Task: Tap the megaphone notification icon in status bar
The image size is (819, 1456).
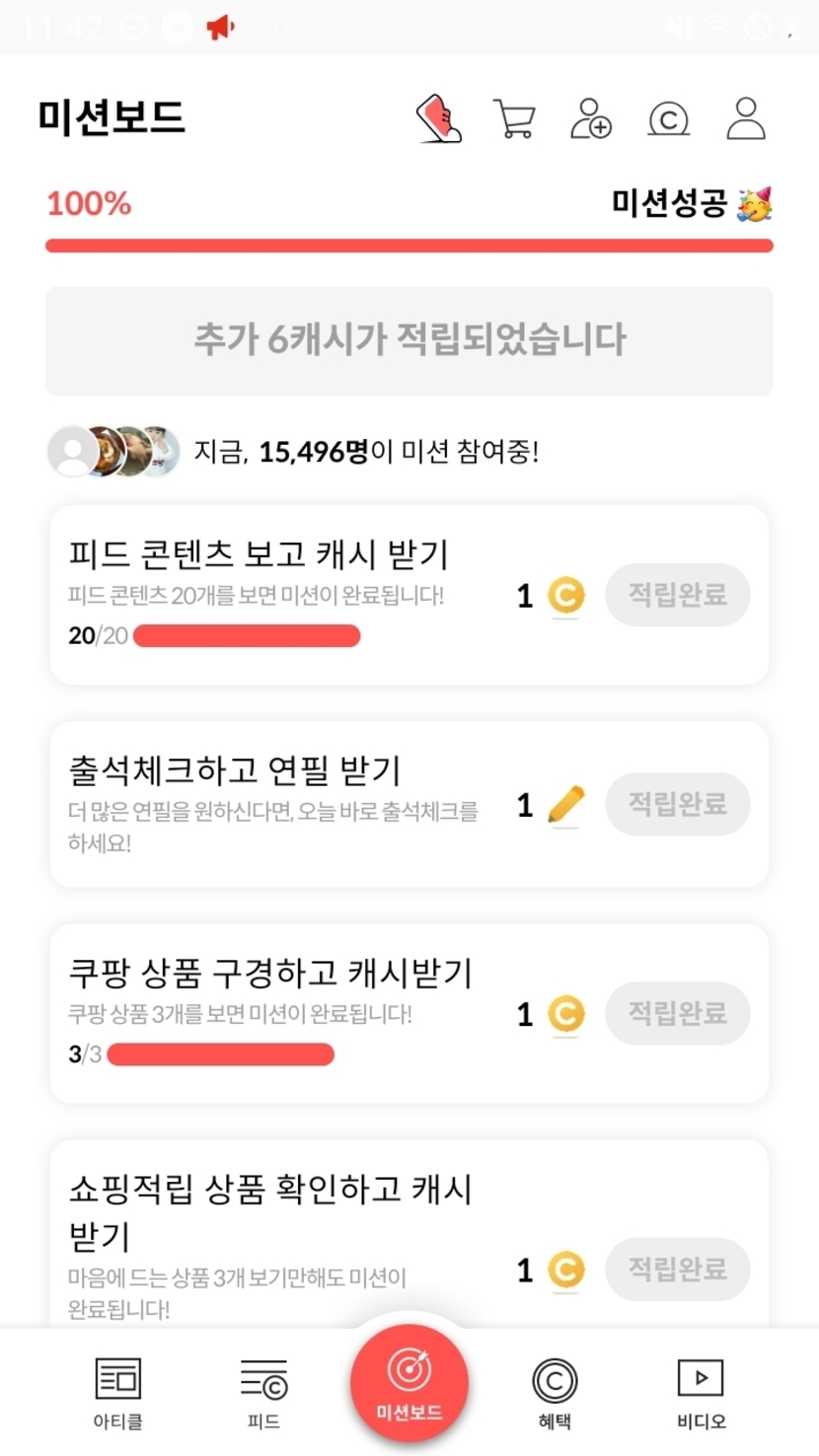Action: (220, 27)
